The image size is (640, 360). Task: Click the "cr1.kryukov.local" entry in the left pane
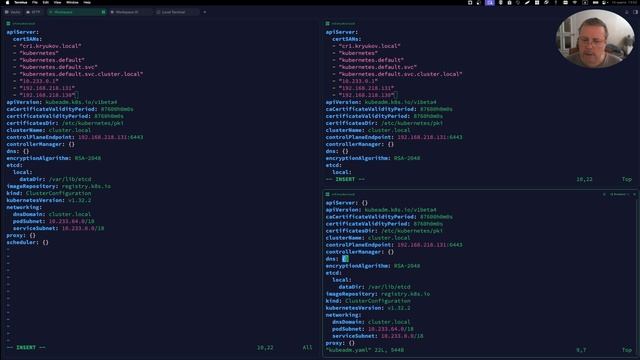pos(50,46)
